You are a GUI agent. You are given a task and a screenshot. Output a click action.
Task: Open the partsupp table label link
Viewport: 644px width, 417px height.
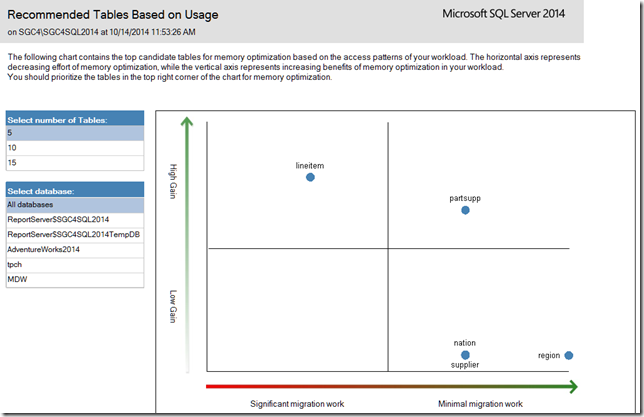click(465, 198)
